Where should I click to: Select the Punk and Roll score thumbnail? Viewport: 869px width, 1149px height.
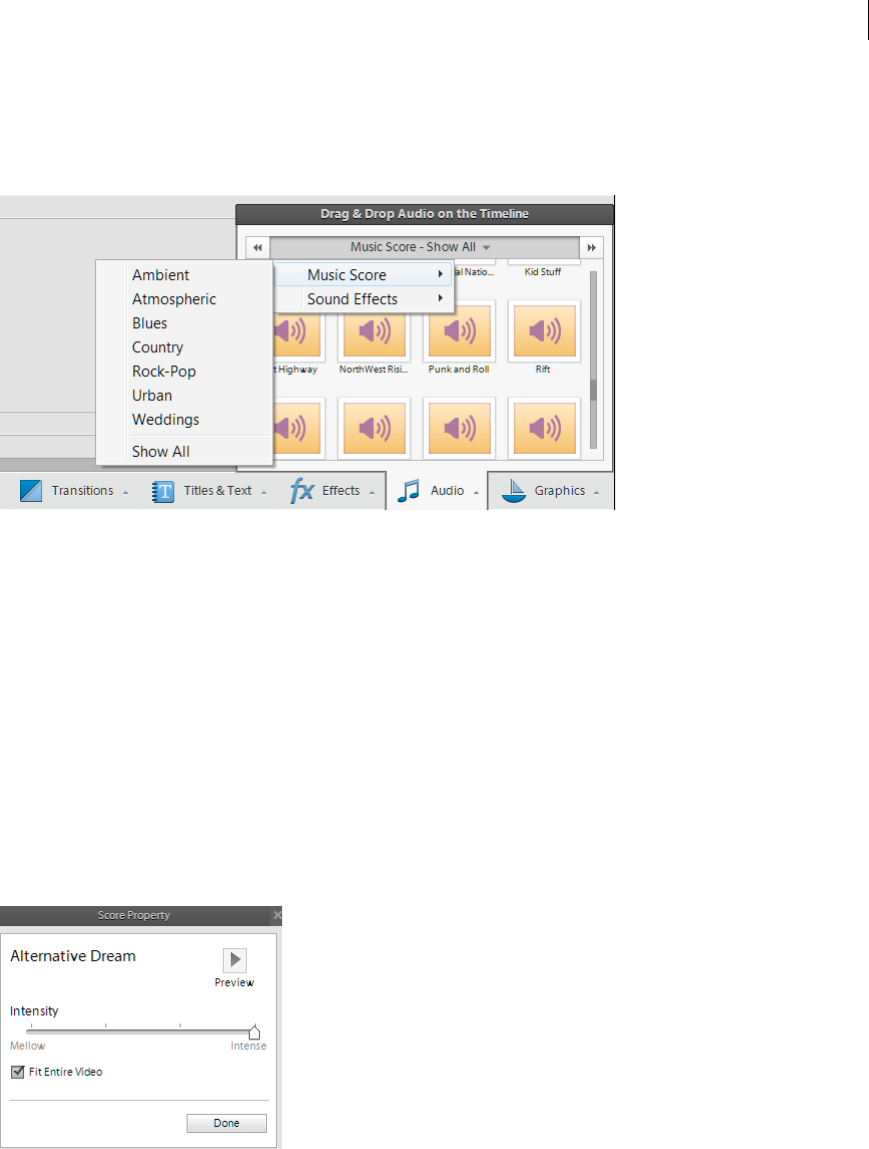pyautogui.click(x=459, y=331)
